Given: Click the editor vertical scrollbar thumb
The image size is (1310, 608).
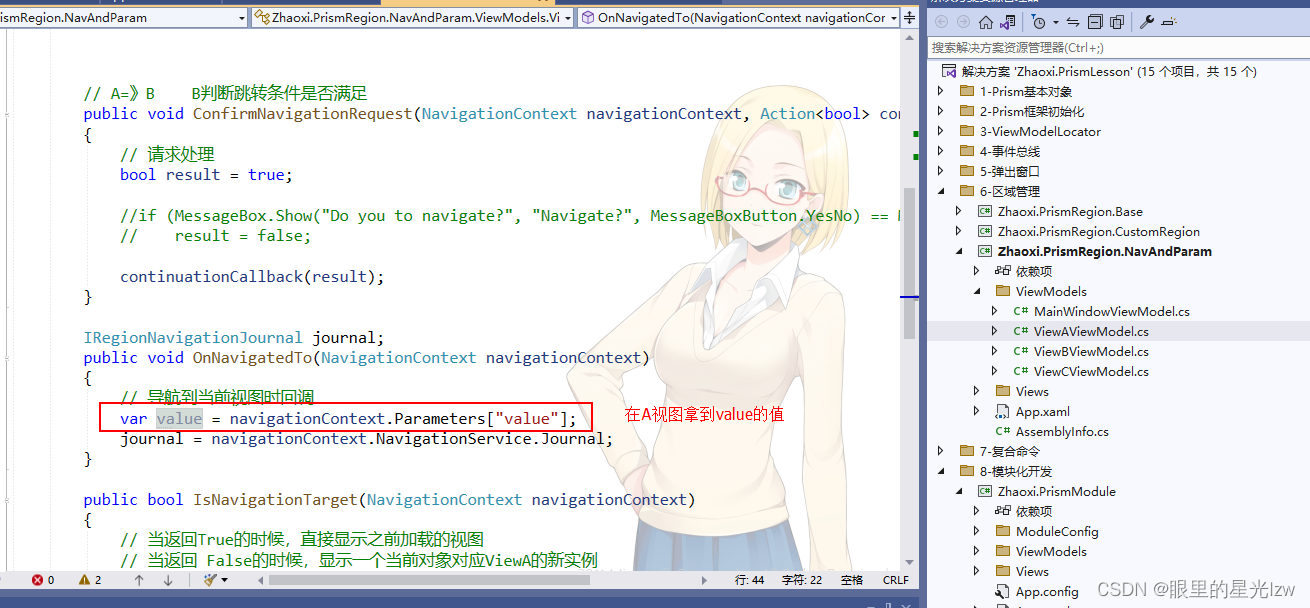Looking at the screenshot, I should [x=909, y=262].
